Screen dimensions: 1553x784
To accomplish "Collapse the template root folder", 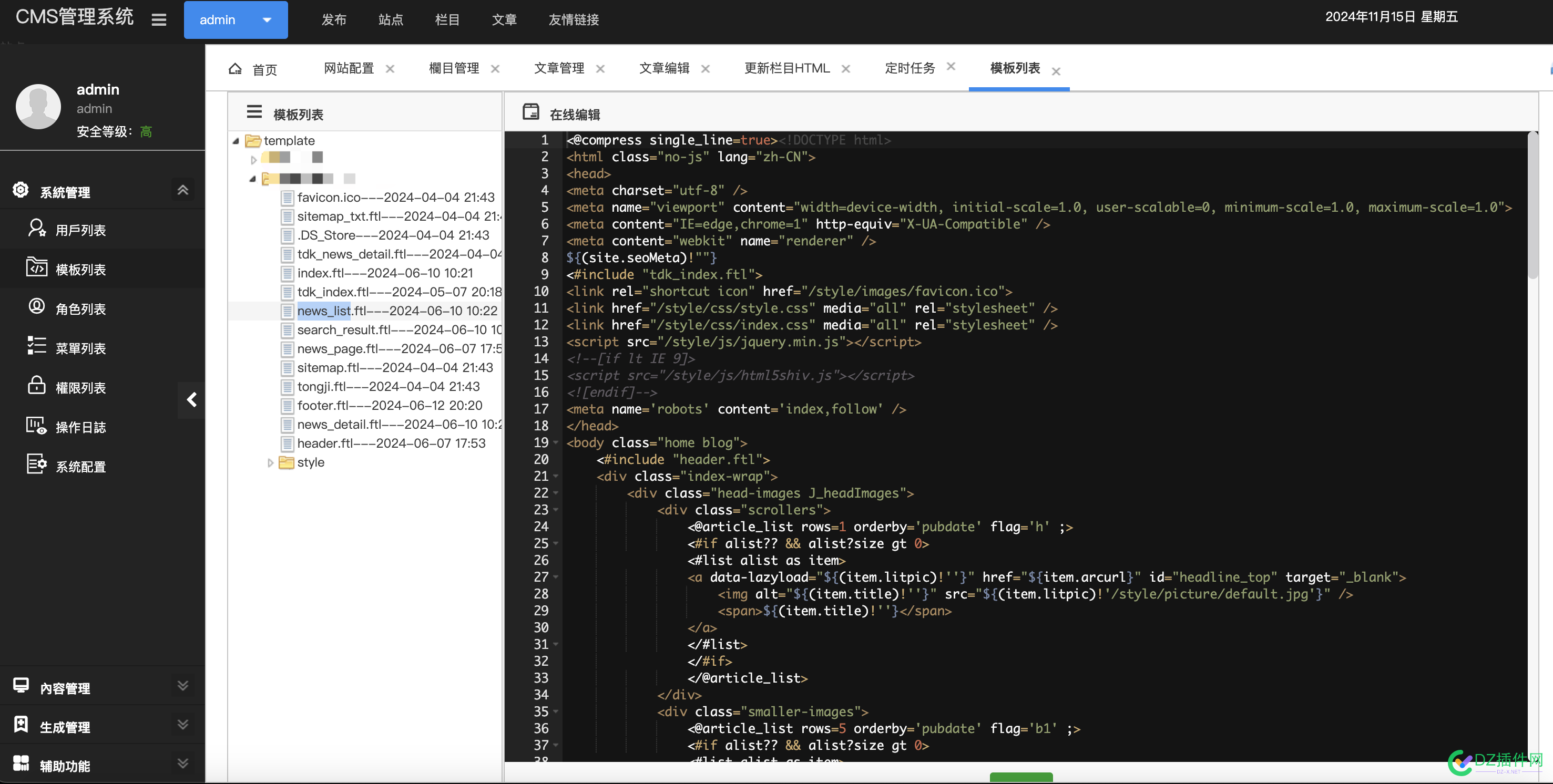I will (x=236, y=141).
